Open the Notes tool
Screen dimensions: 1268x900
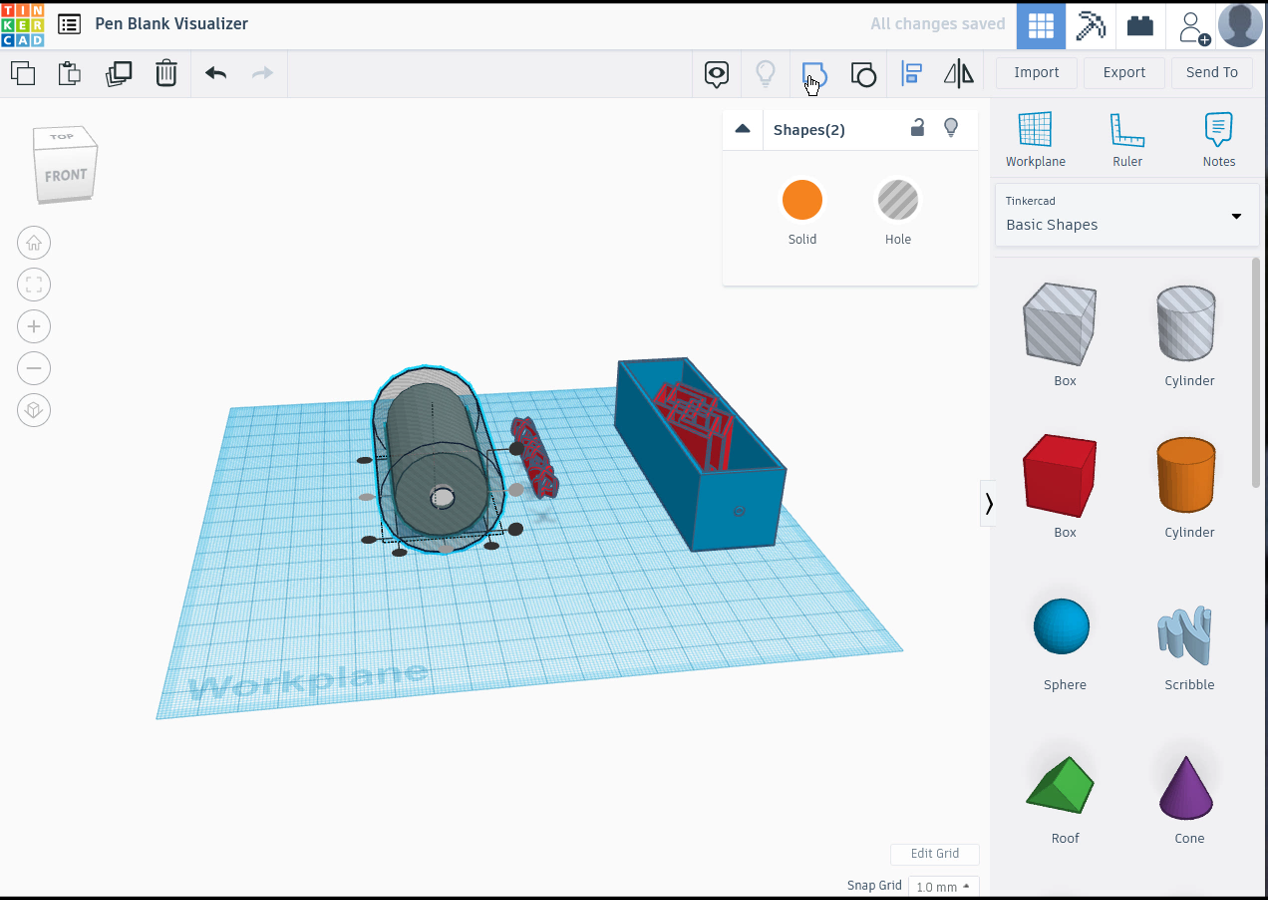pos(1219,139)
